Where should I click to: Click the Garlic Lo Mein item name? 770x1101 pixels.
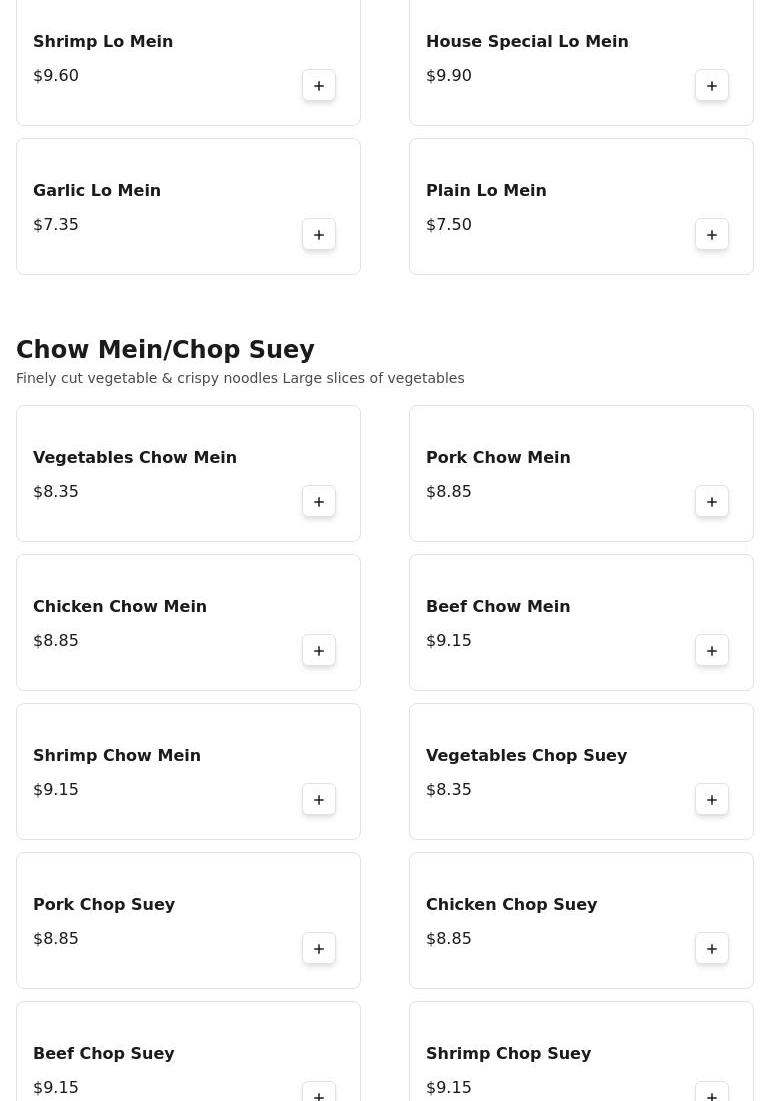(x=97, y=190)
